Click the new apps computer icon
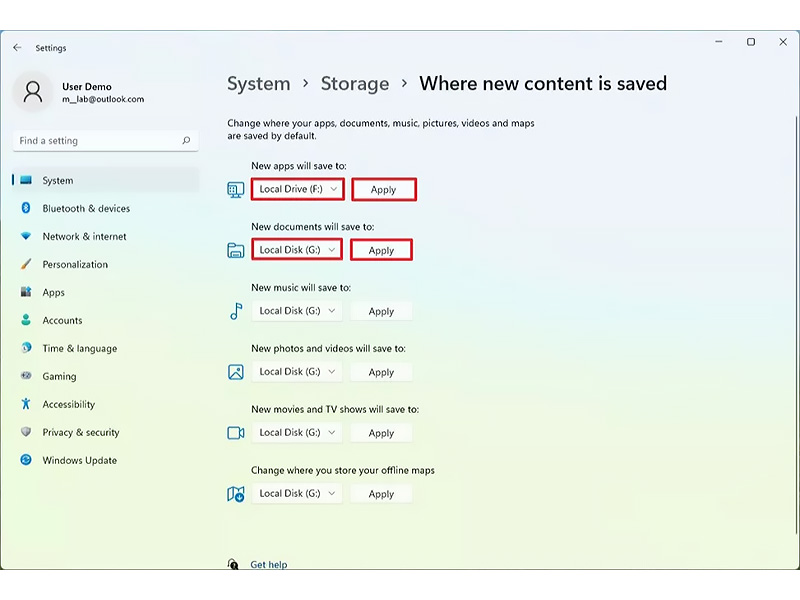This screenshot has width=800, height=600. (235, 190)
